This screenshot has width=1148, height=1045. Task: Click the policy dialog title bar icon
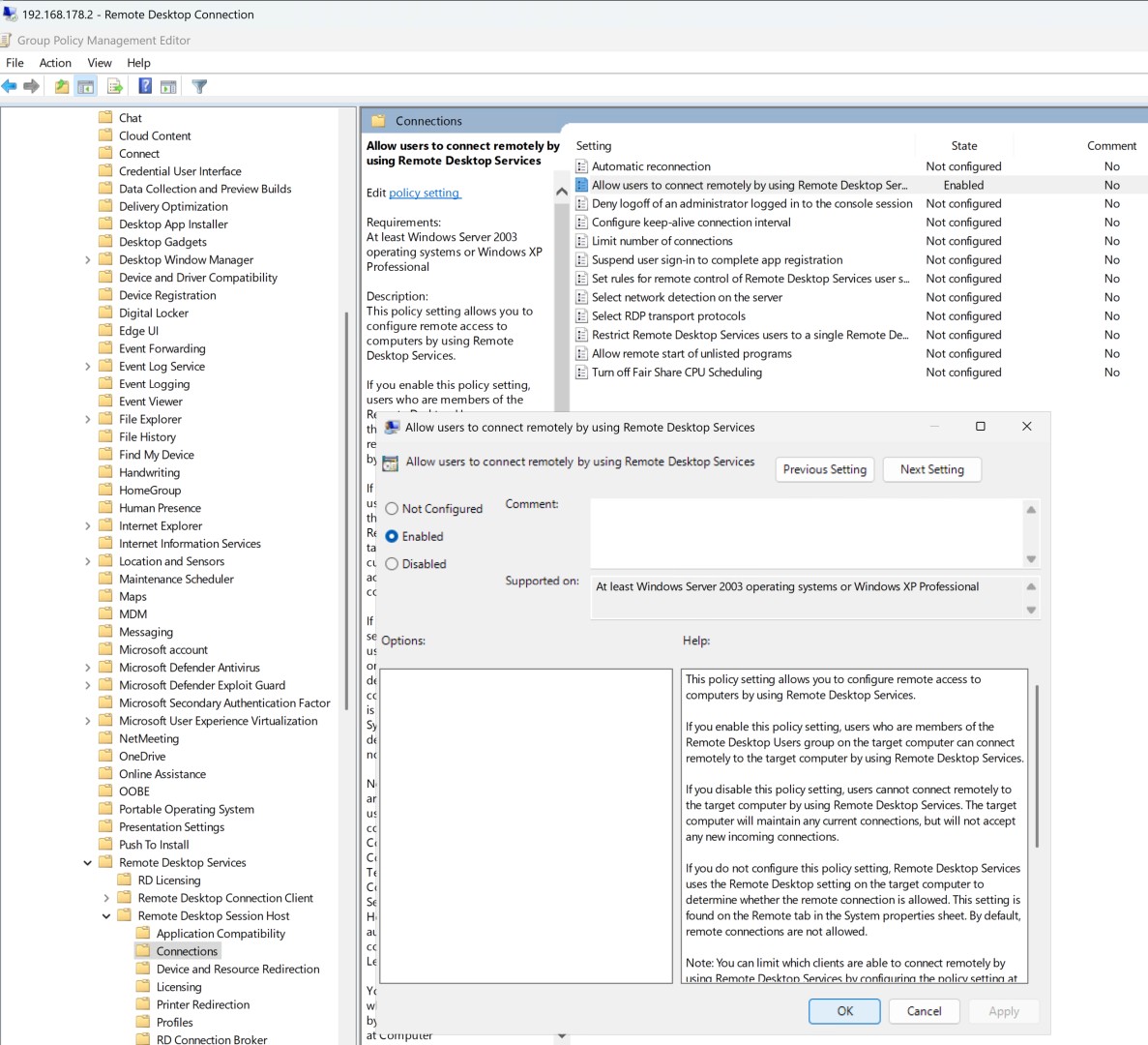tap(393, 427)
